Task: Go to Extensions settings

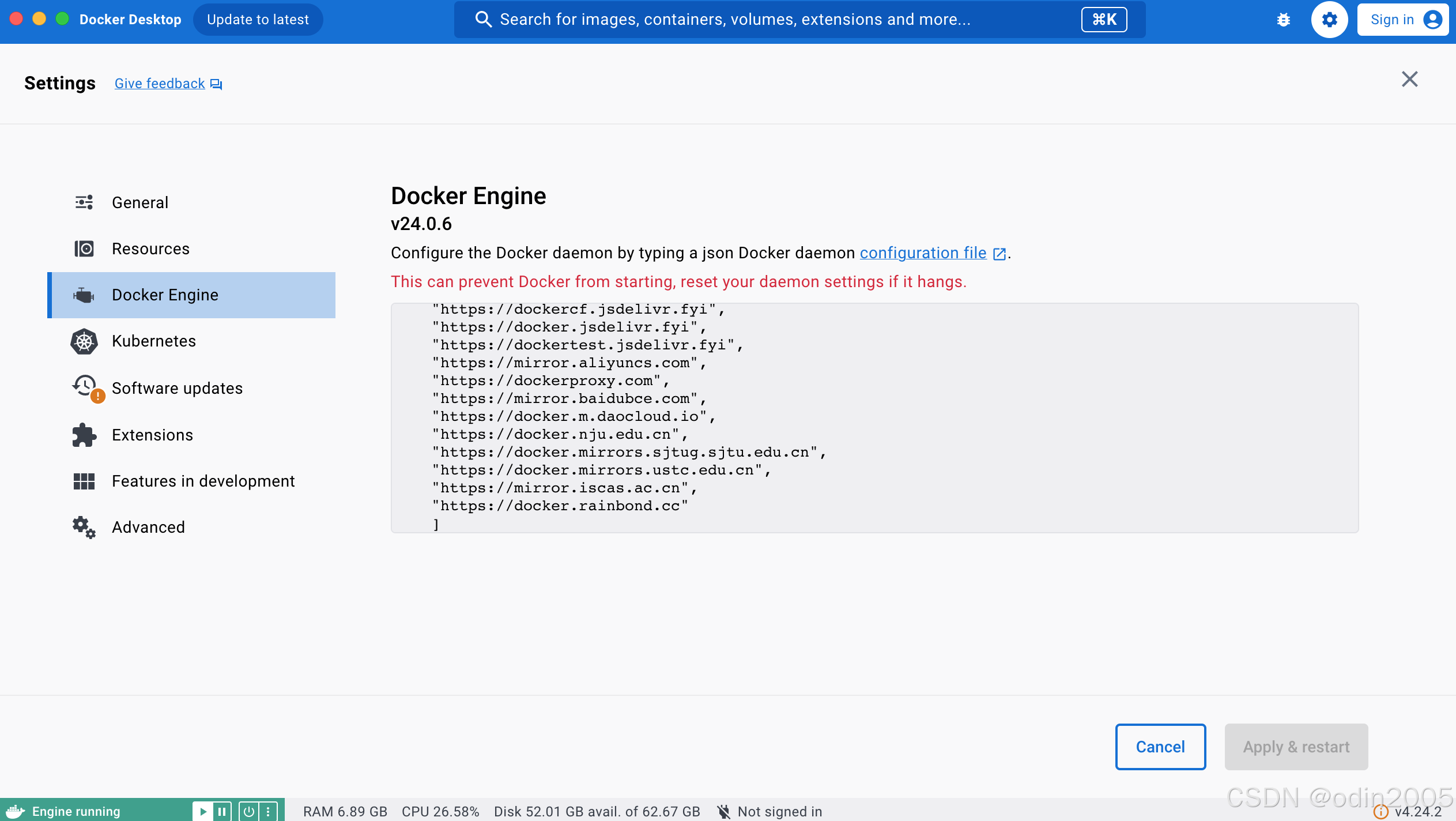Action: [x=152, y=435]
